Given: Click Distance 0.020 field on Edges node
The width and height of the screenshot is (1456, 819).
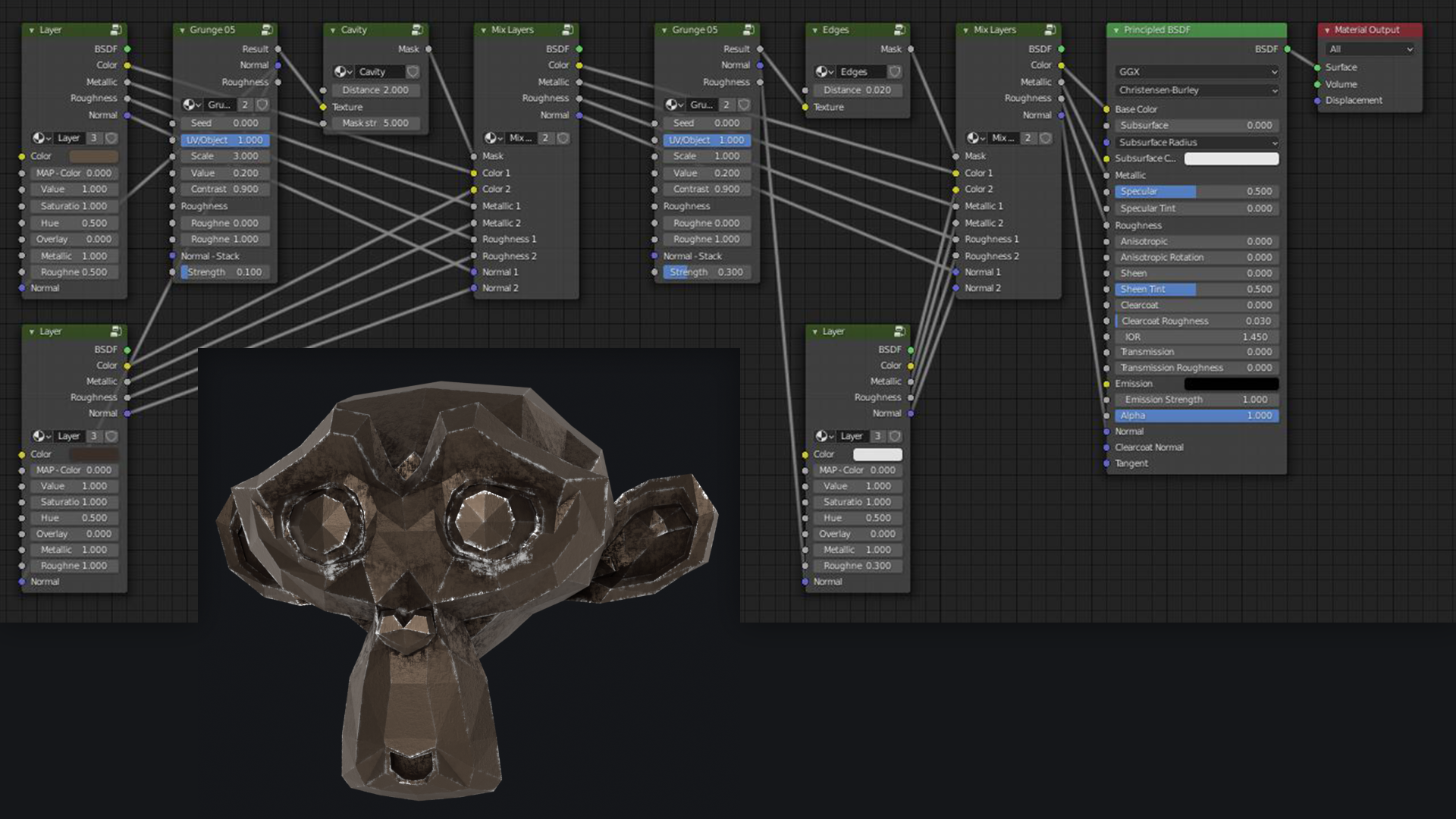Looking at the screenshot, I should [858, 90].
